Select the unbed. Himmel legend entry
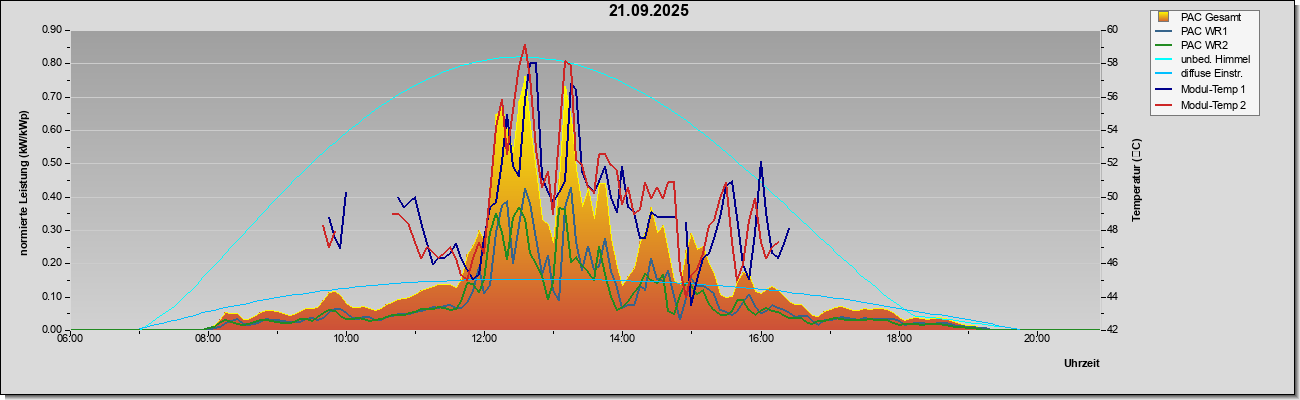The width and height of the screenshot is (1300, 400). pos(1203,61)
